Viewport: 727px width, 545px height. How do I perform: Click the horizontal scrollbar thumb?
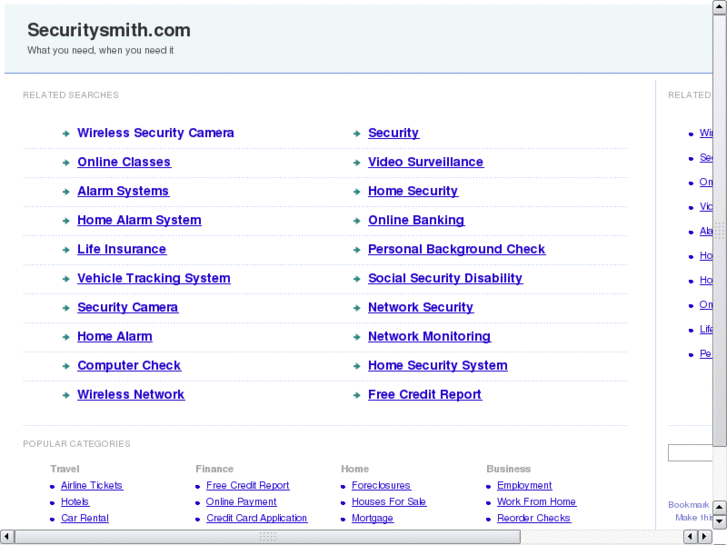coord(268,537)
